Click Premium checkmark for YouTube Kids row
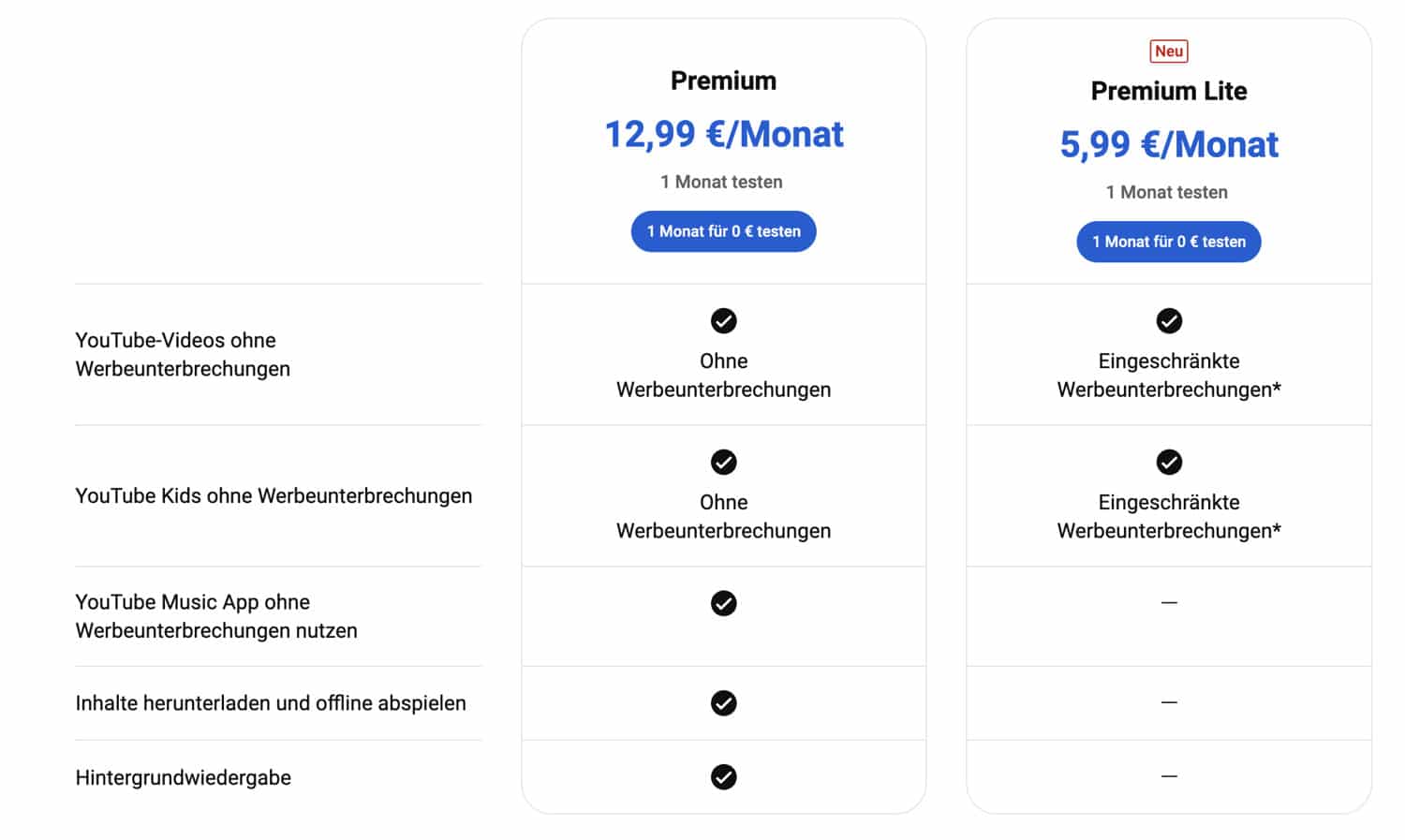Viewport: 1405px width, 840px height. [x=723, y=463]
